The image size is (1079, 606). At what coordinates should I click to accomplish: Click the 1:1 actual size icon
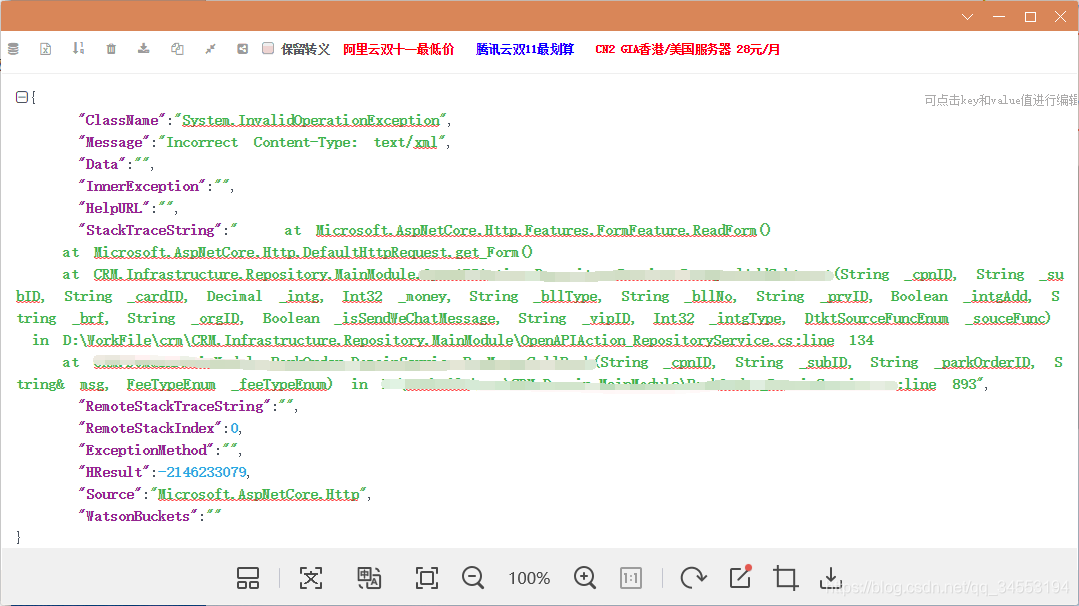tap(630, 578)
